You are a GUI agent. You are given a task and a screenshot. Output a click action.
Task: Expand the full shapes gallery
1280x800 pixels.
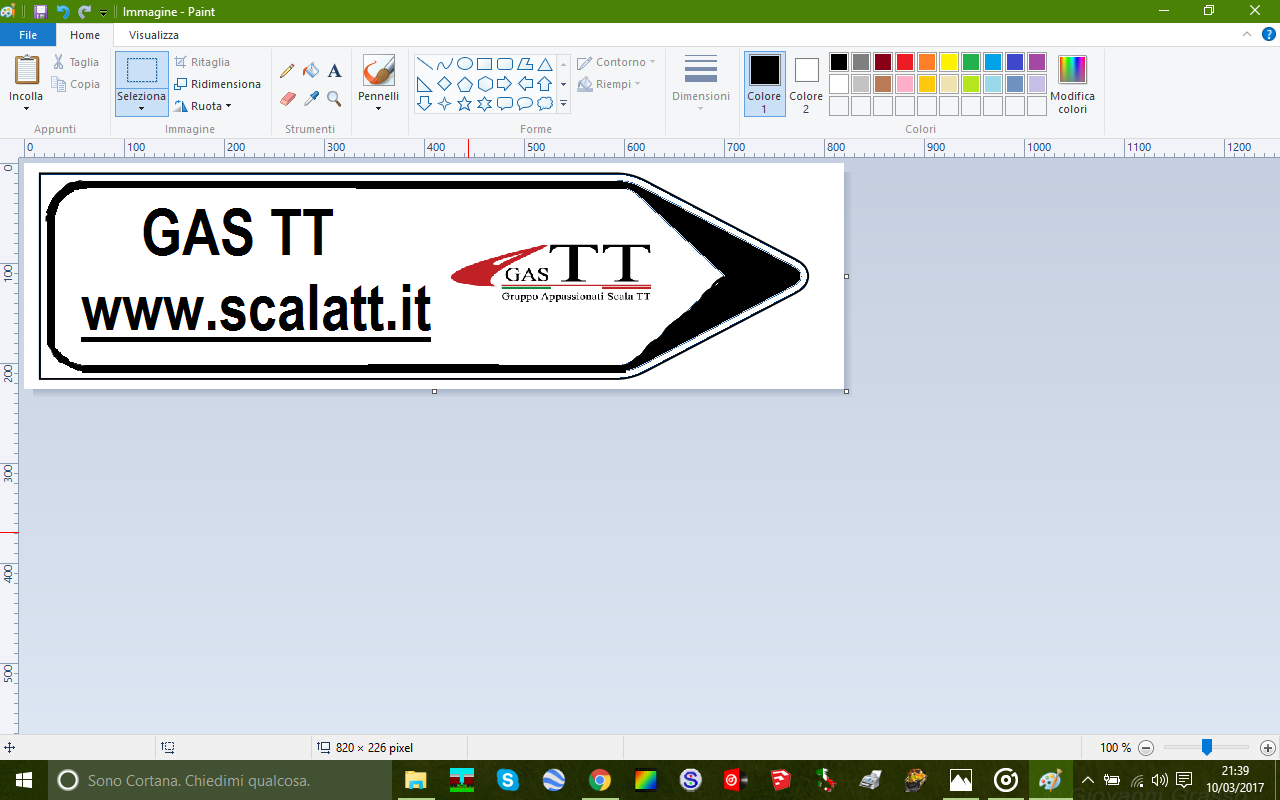click(x=563, y=103)
